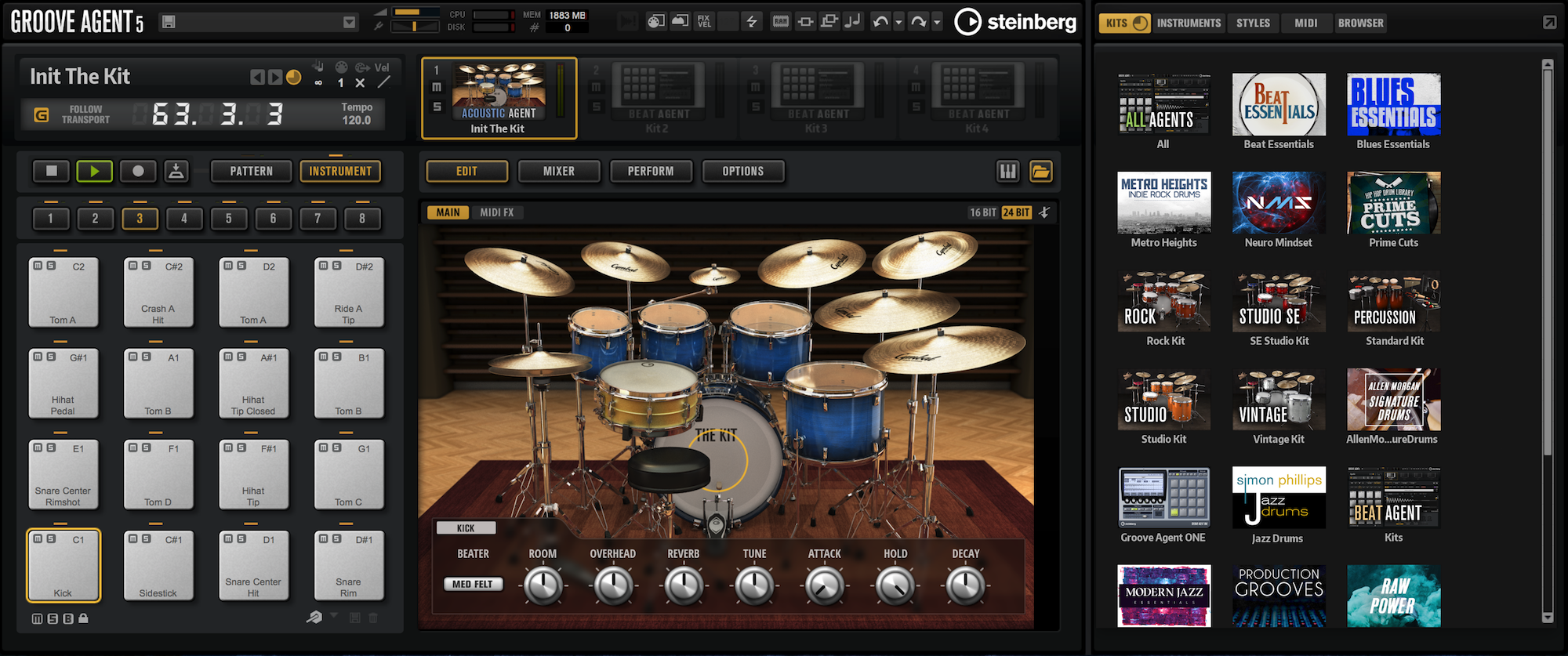Click the FIX VEL toolbar icon
The width and height of the screenshot is (1568, 656).
click(x=704, y=22)
